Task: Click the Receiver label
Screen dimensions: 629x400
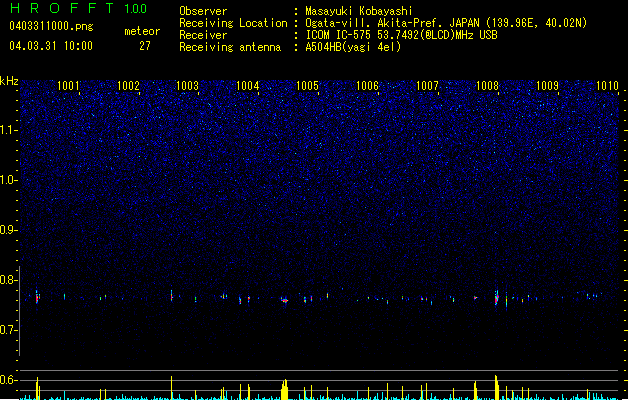Action: 203,35
